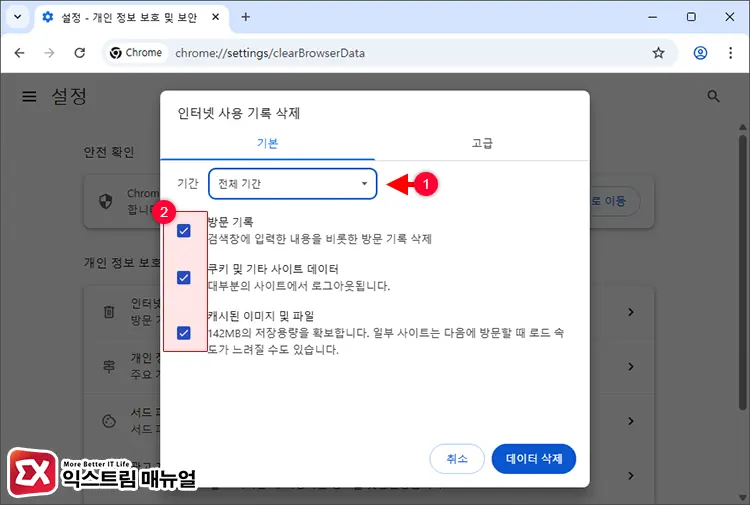Reload the page with the refresh icon
The image size is (750, 505).
pos(79,53)
